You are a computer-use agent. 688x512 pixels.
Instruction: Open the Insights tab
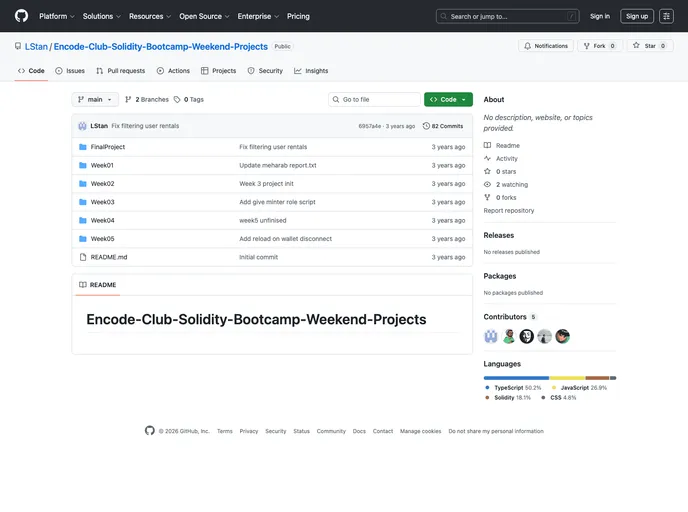(311, 71)
